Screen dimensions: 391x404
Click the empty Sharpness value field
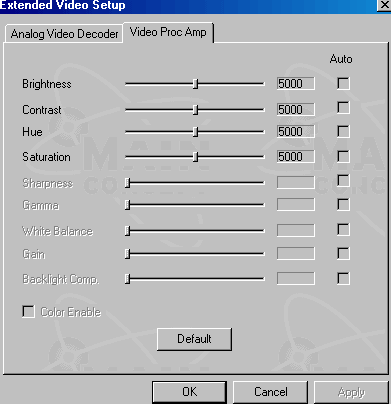[x=296, y=182]
